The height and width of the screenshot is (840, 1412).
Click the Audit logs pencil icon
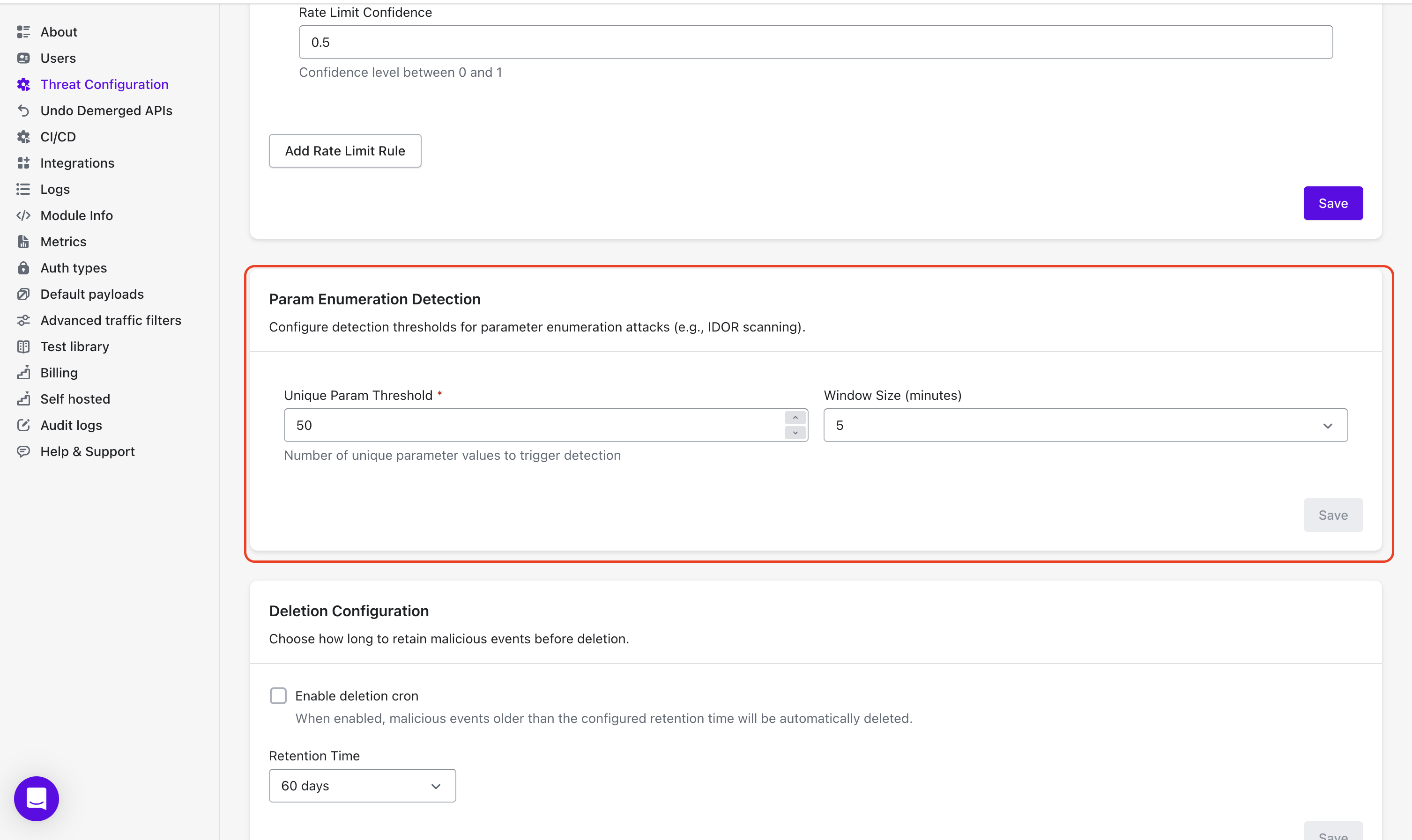(23, 425)
